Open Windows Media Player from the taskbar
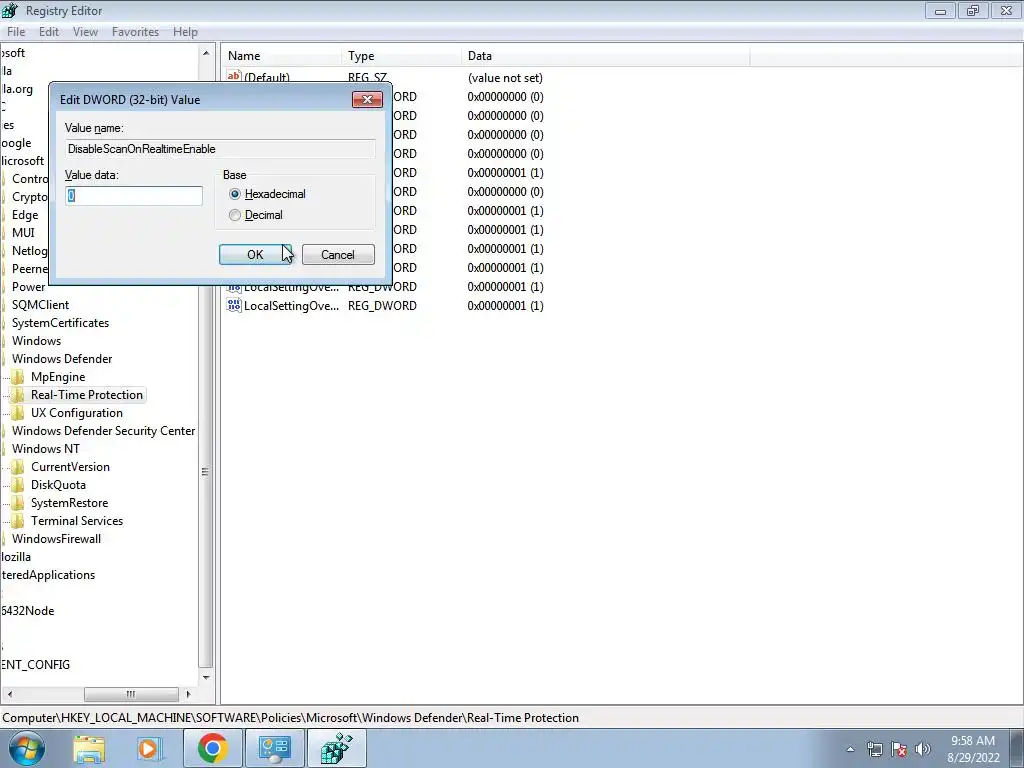Viewport: 1024px width, 768px height. 149,749
